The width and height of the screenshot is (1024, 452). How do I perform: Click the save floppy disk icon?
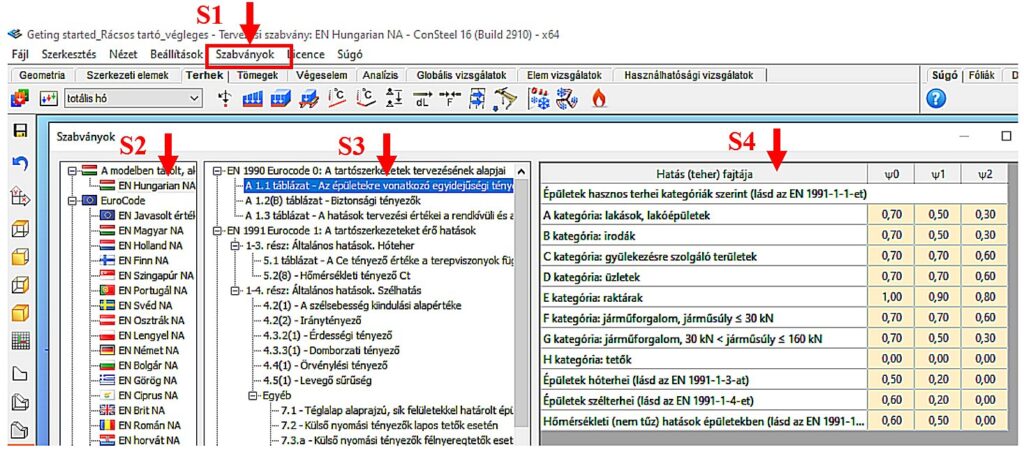pyautogui.click(x=20, y=131)
